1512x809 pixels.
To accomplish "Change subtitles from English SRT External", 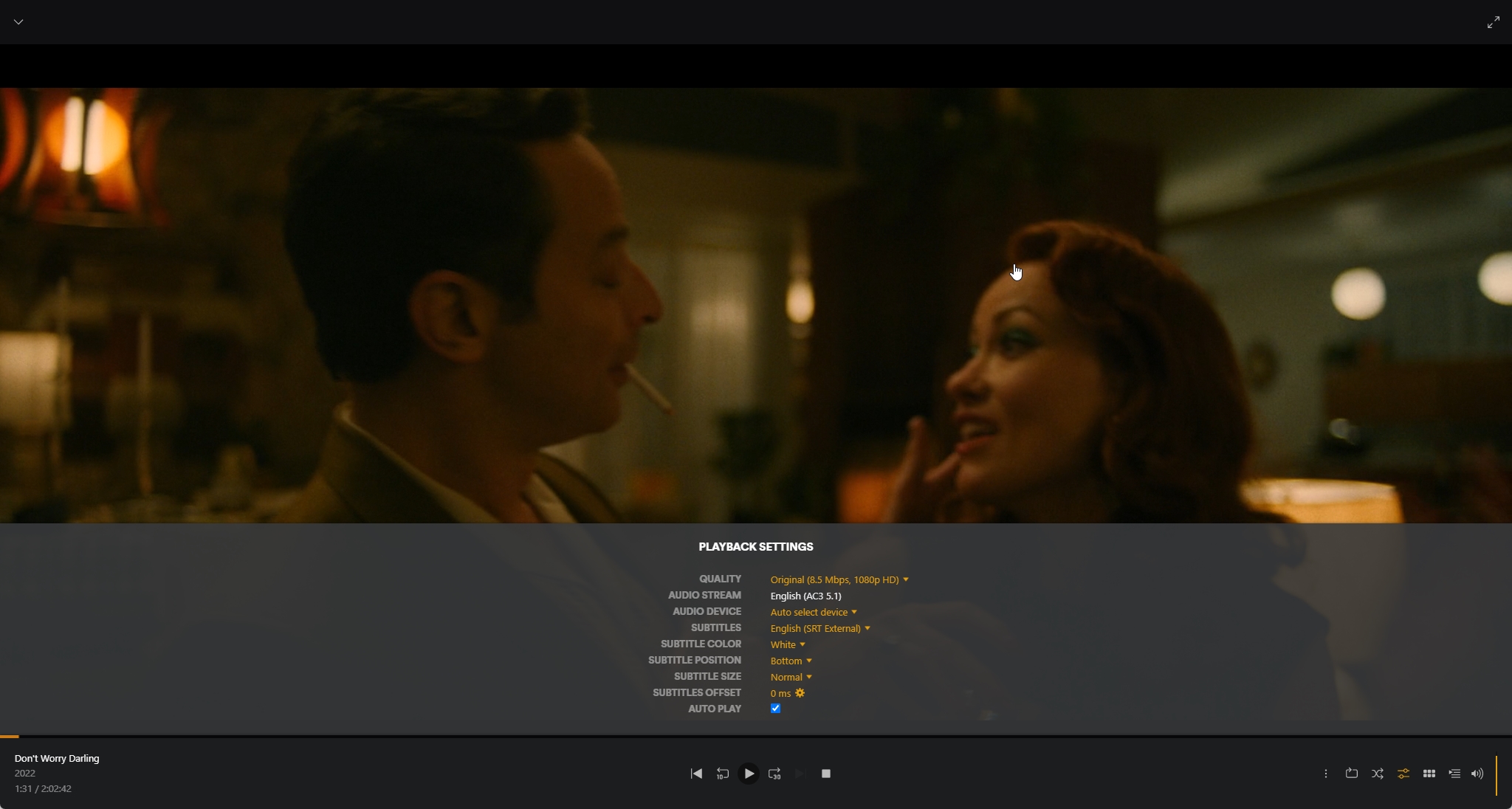I will pyautogui.click(x=819, y=628).
